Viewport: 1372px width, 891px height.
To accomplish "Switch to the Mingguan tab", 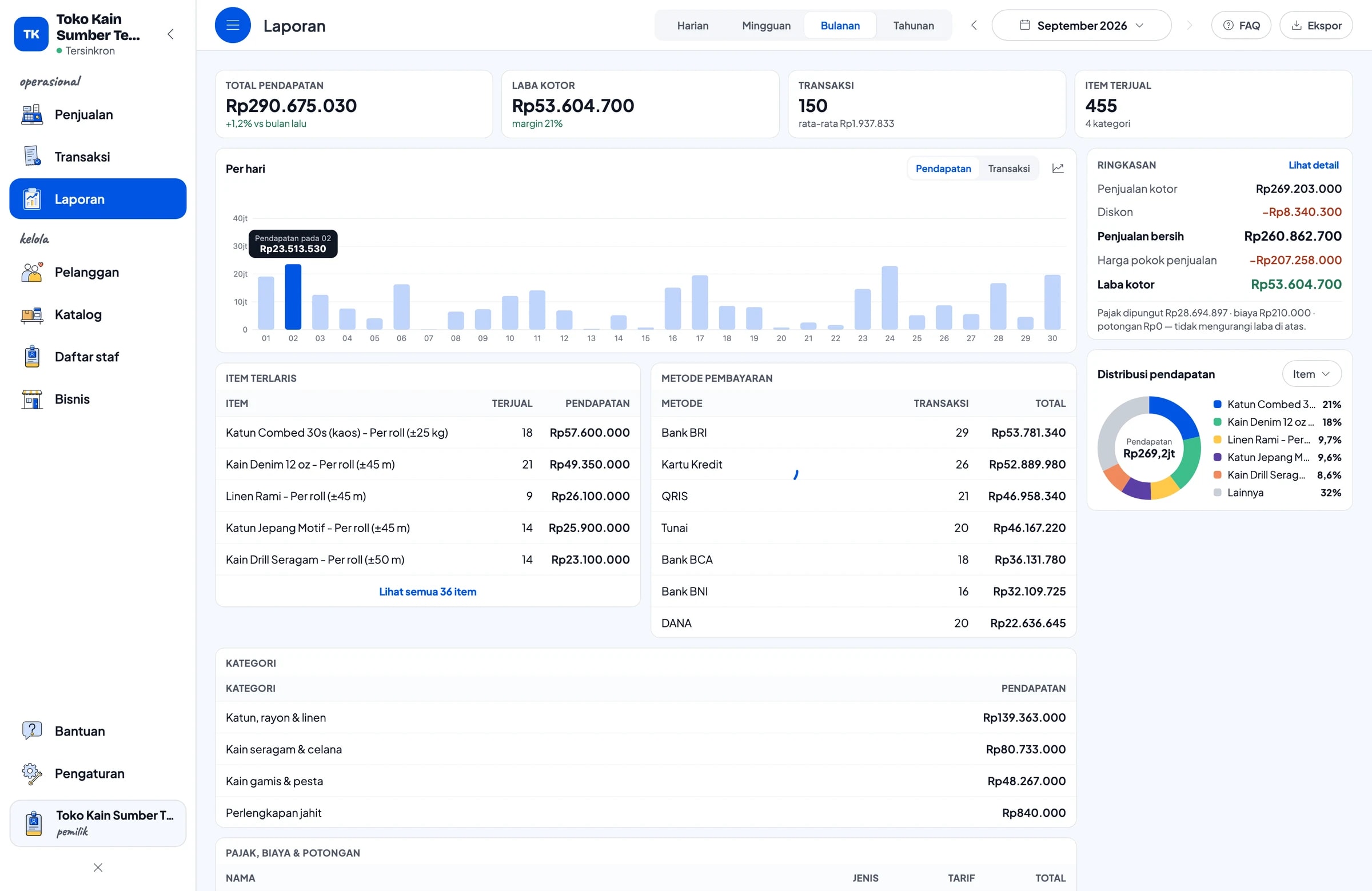I will point(766,25).
